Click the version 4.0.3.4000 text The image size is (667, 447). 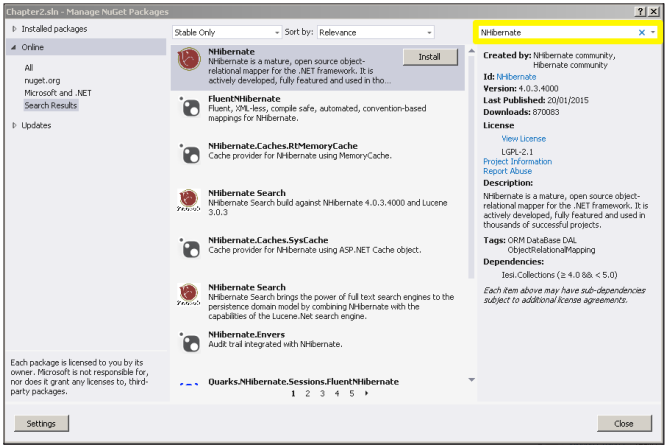click(x=538, y=89)
